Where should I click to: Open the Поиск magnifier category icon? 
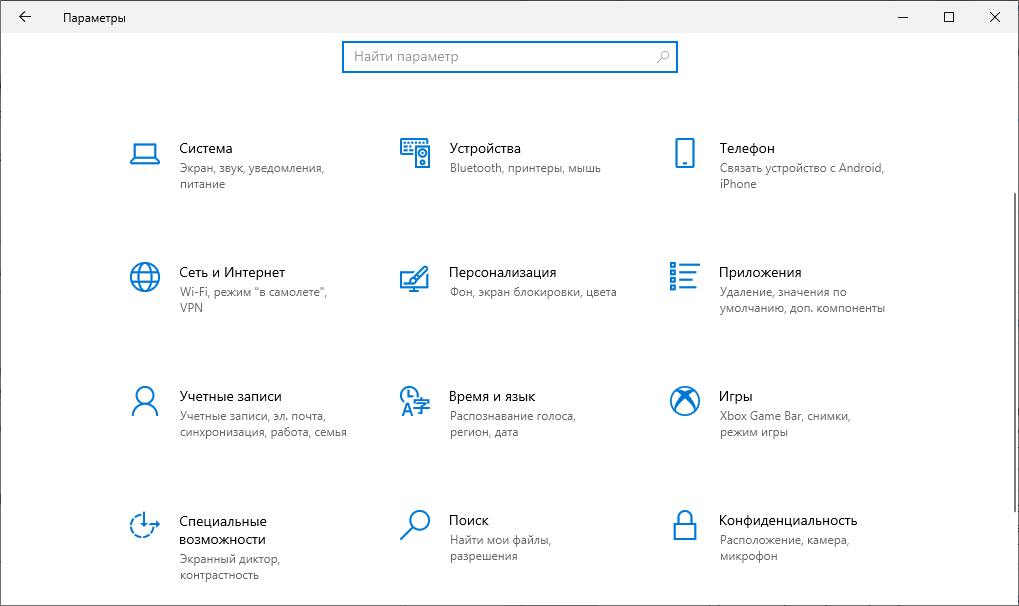coord(415,525)
